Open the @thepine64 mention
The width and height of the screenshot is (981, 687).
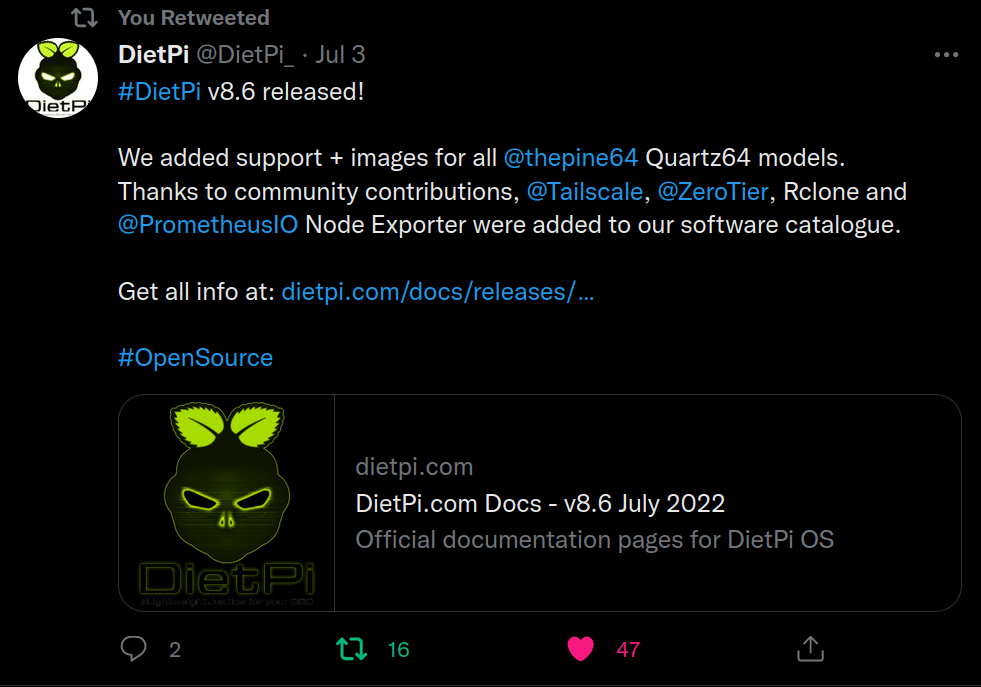571,158
